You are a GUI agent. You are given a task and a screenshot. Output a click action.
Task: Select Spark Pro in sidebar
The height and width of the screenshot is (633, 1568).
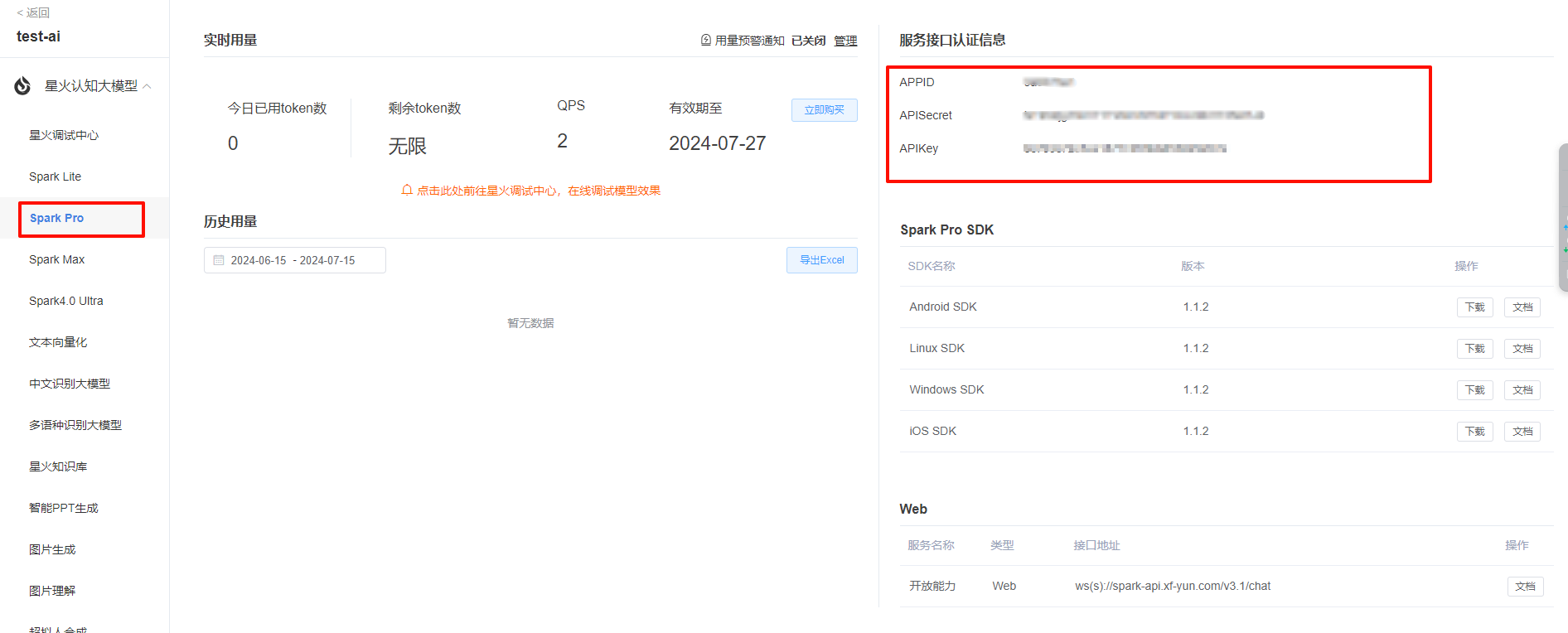coord(56,218)
